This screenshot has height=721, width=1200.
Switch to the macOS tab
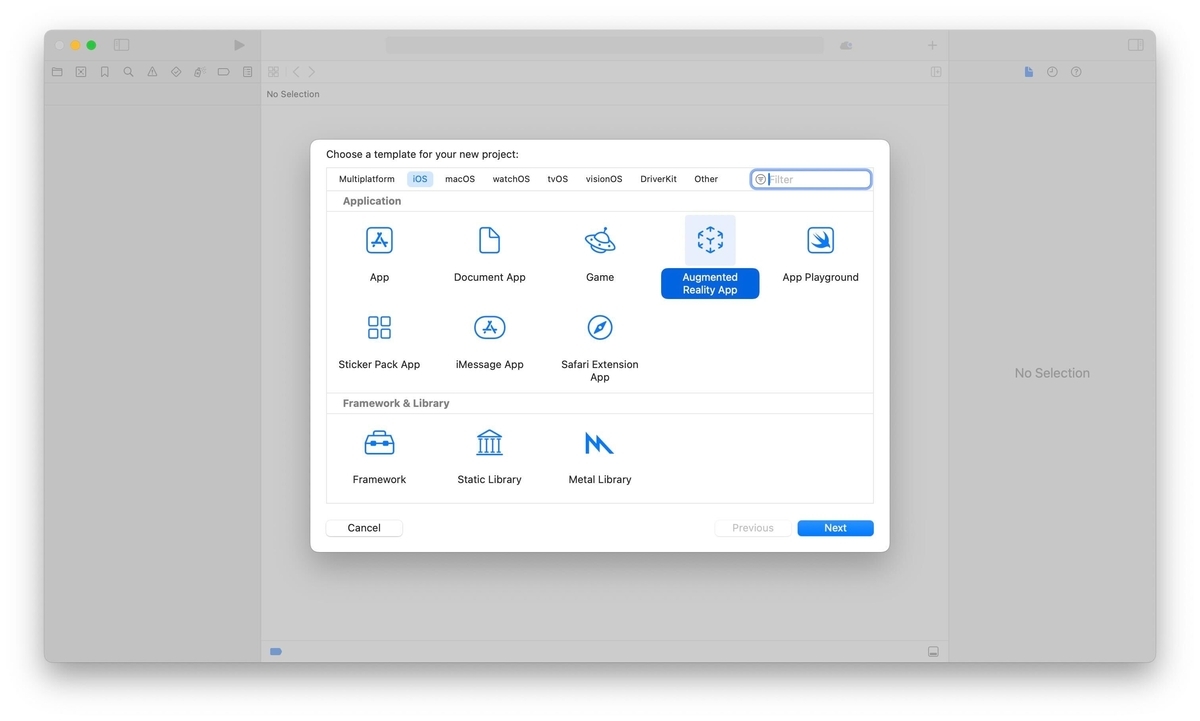[x=460, y=179]
